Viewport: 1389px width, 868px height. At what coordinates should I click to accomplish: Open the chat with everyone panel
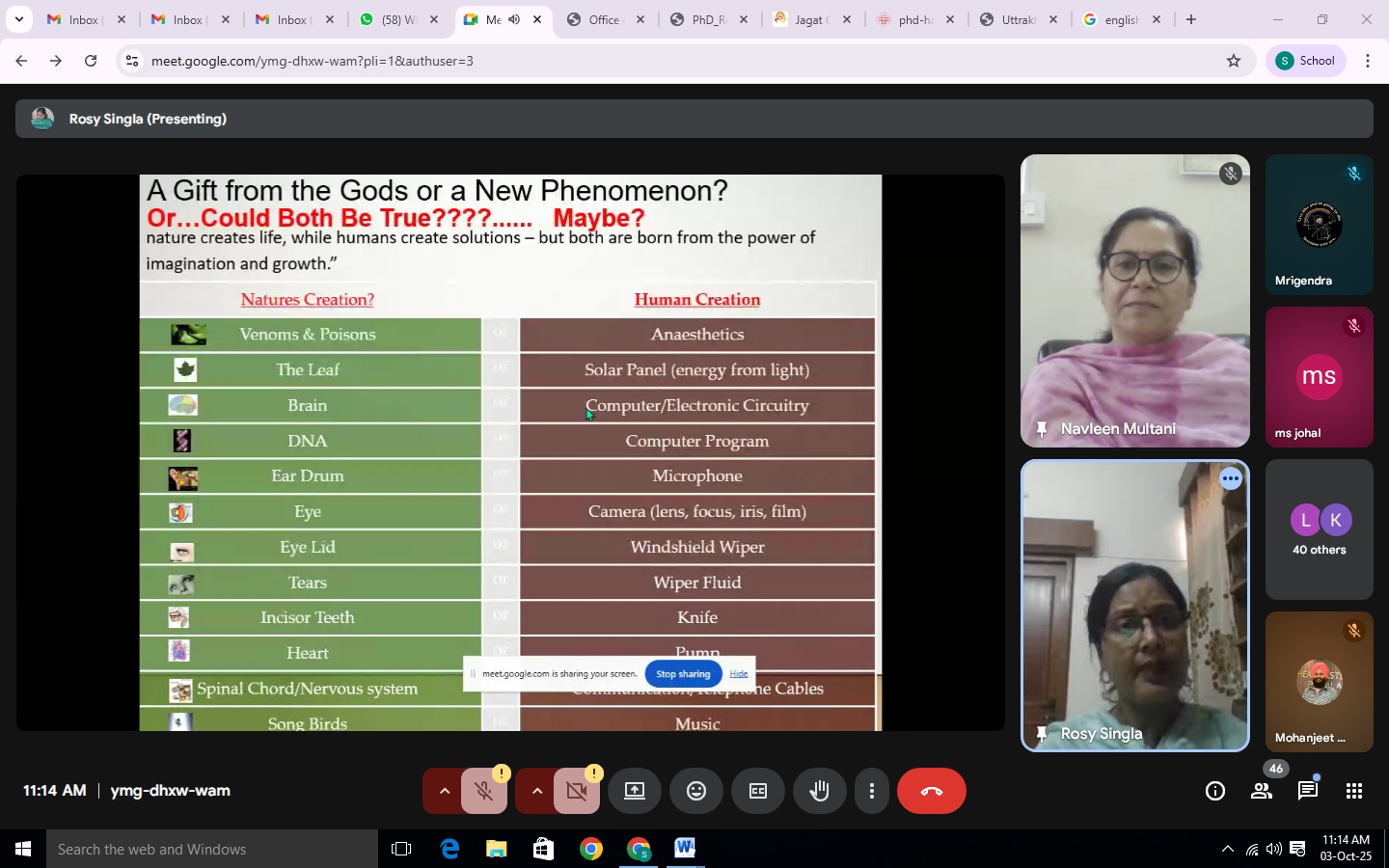tap(1308, 791)
